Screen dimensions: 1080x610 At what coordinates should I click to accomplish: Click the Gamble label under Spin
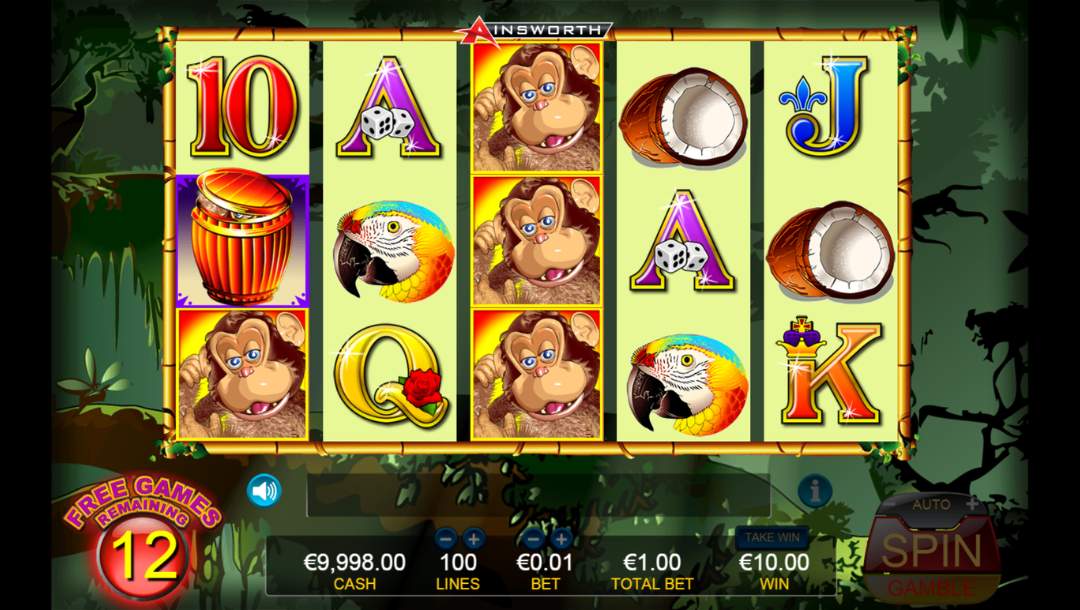(931, 588)
